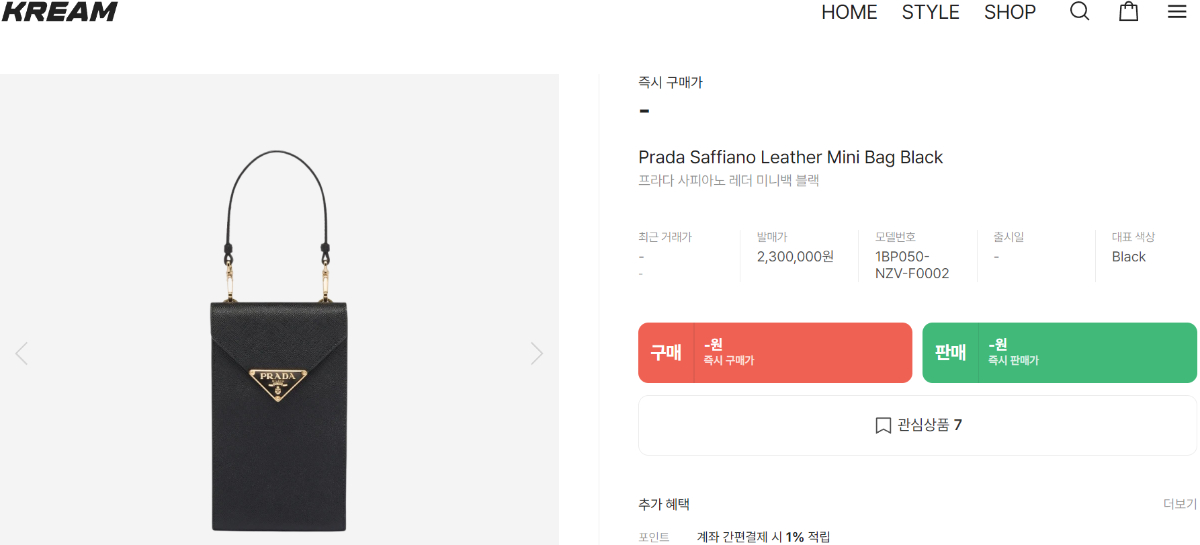Go to HOME menu
The height and width of the screenshot is (545, 1200).
[x=849, y=12]
